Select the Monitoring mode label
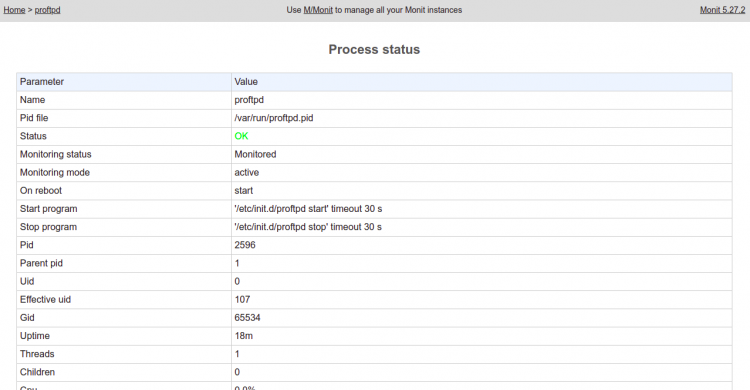The height and width of the screenshot is (390, 750). [55, 173]
